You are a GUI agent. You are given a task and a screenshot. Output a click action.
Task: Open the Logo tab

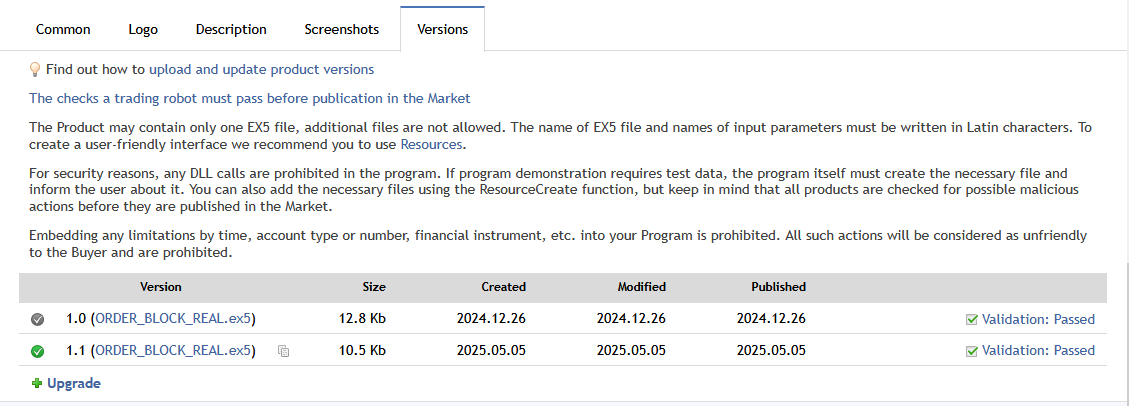tap(143, 29)
